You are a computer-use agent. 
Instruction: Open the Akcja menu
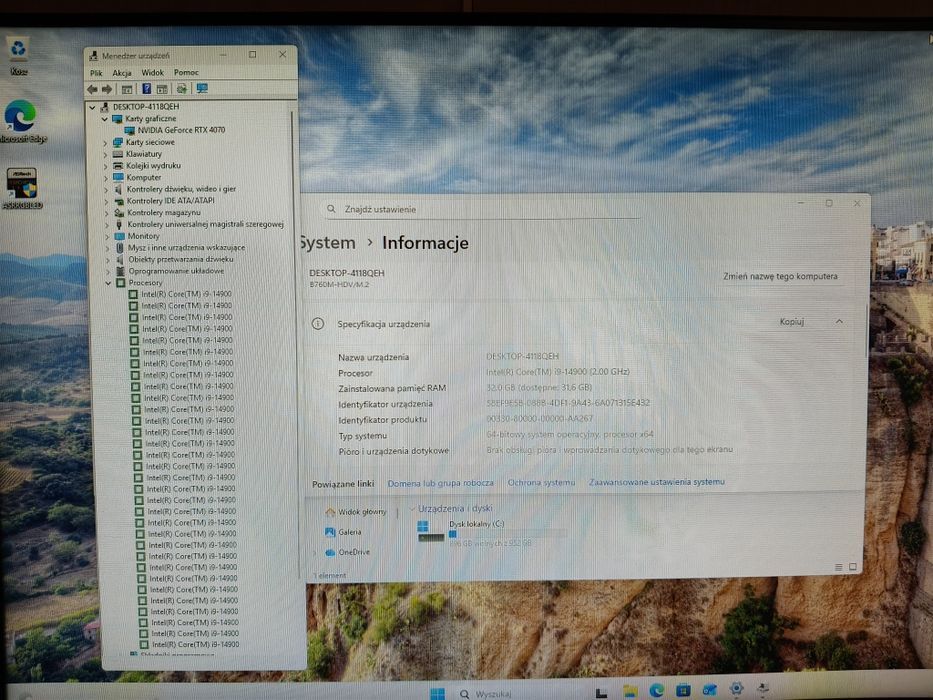[122, 73]
